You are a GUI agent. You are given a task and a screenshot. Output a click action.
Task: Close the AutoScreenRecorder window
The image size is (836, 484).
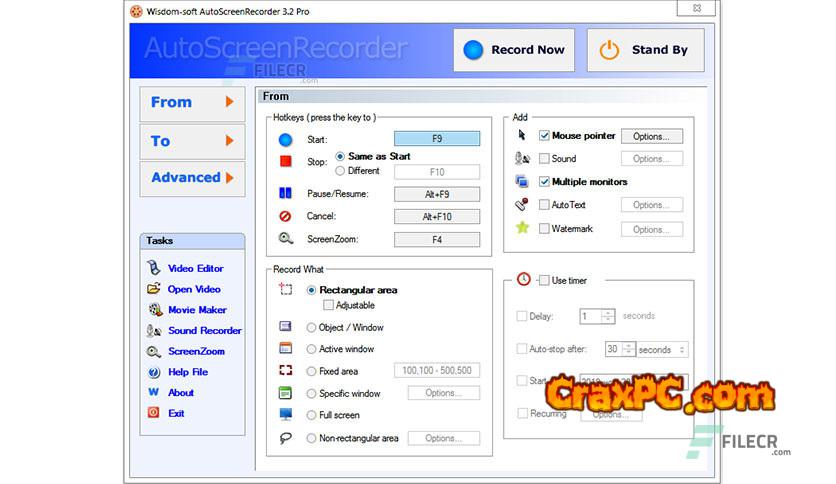click(x=696, y=8)
